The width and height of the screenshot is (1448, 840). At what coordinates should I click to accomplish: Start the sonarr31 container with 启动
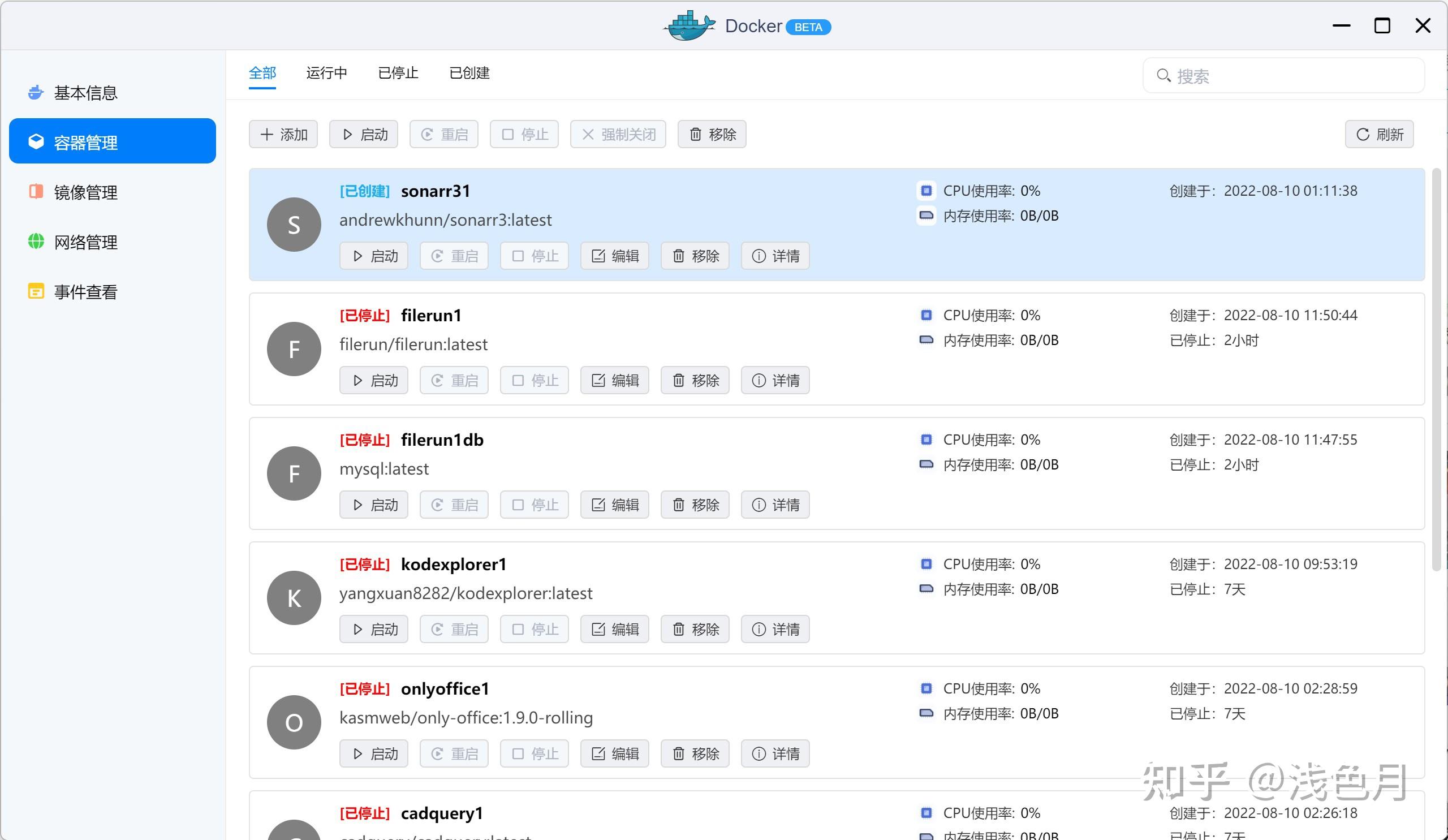coord(373,256)
